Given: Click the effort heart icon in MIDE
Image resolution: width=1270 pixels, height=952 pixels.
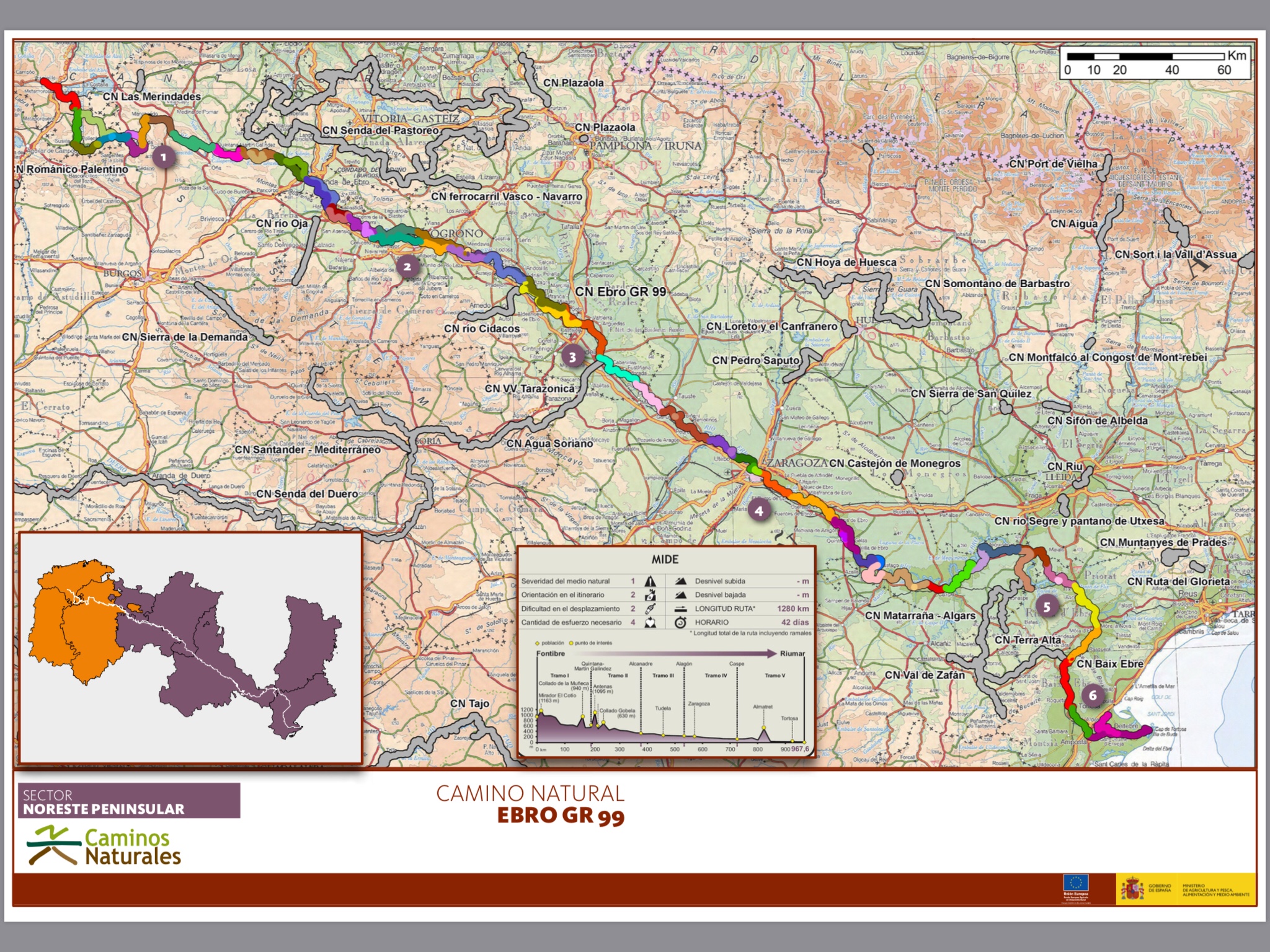Looking at the screenshot, I should [650, 622].
